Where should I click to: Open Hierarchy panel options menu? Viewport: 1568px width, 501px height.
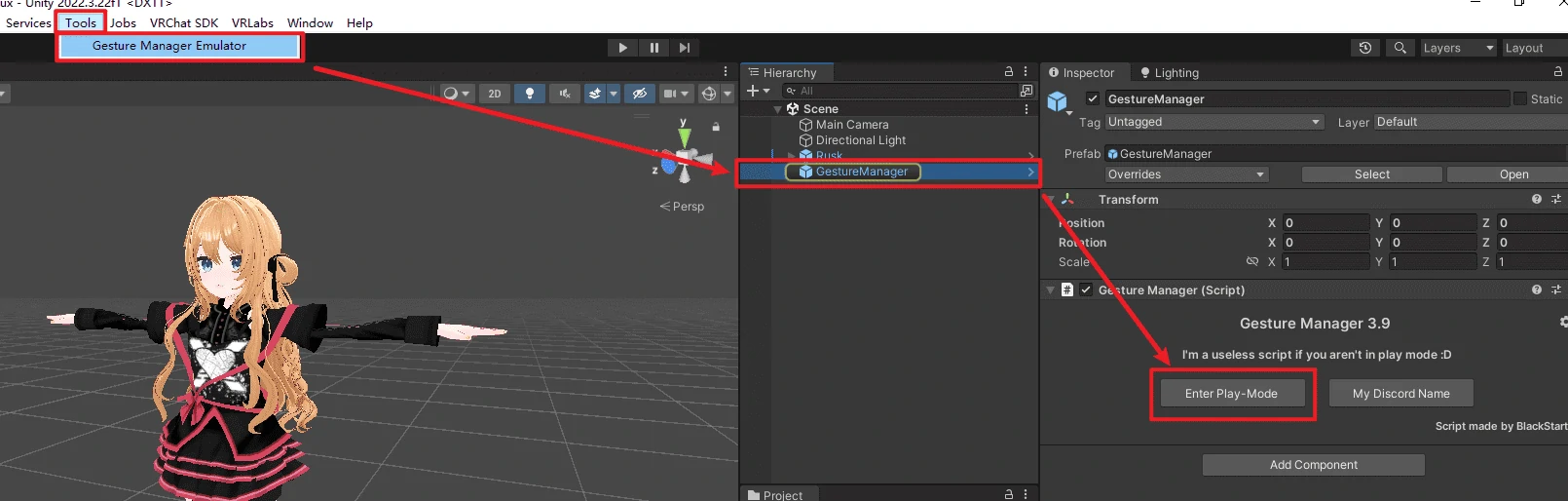pos(1026,72)
